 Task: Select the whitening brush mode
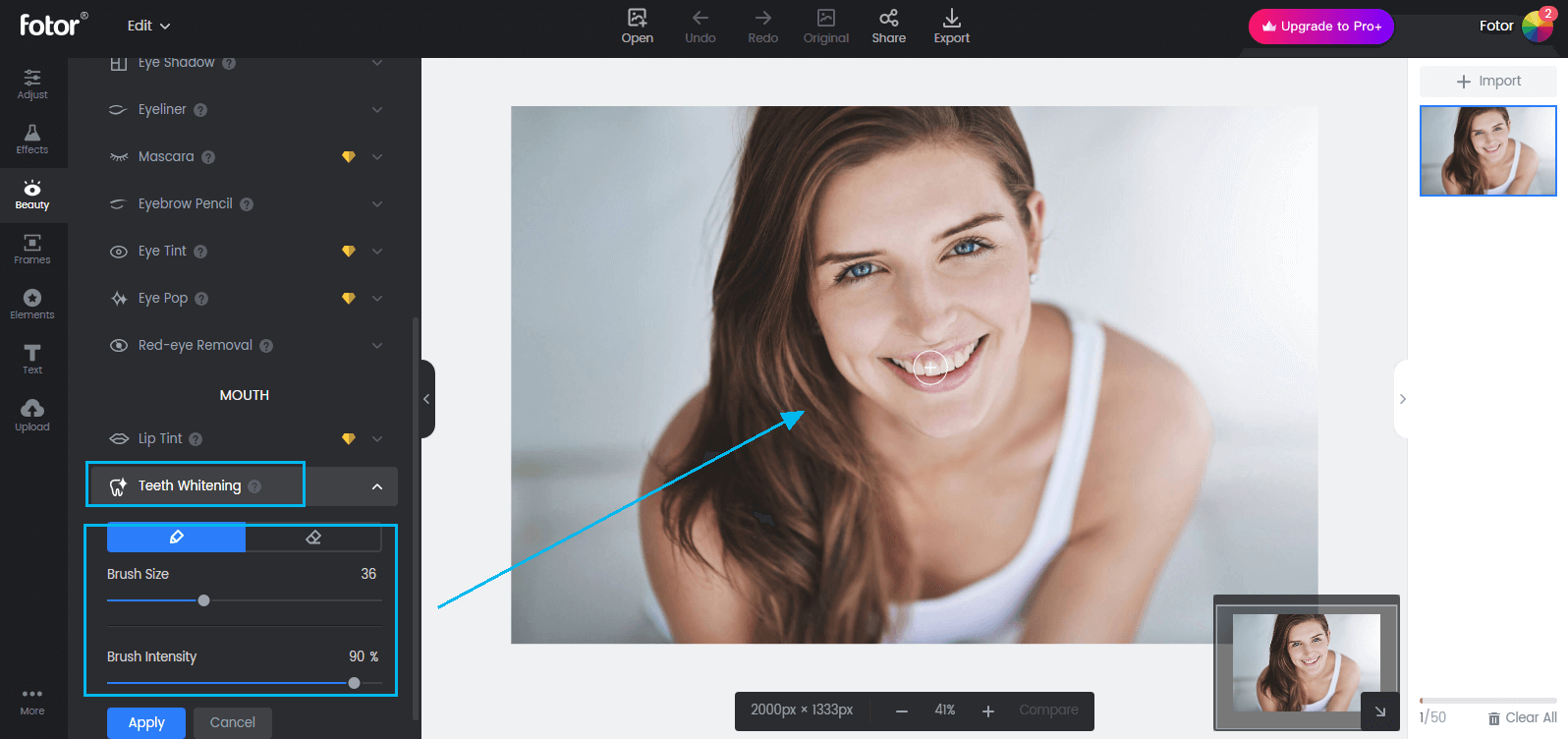point(176,537)
